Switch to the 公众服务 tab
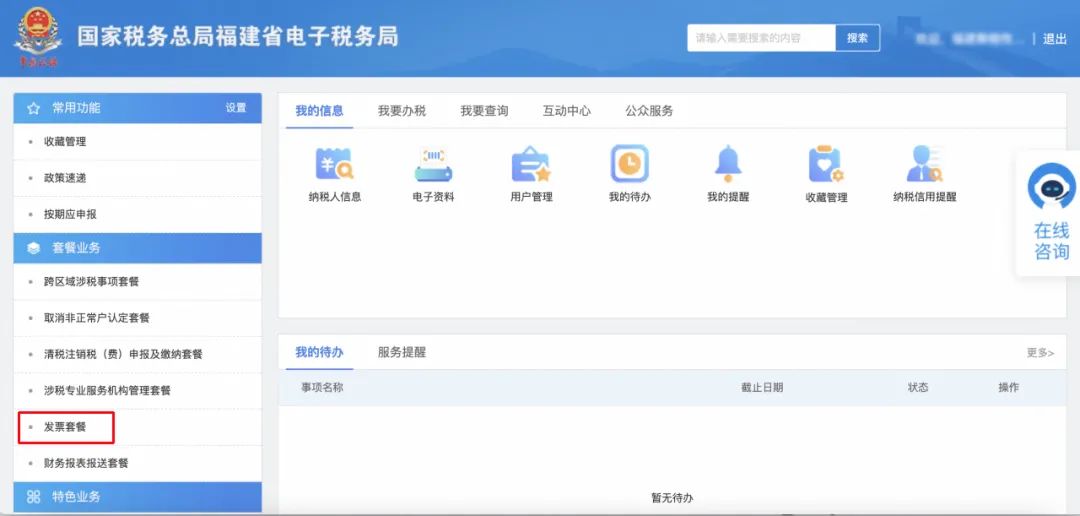 pos(650,111)
